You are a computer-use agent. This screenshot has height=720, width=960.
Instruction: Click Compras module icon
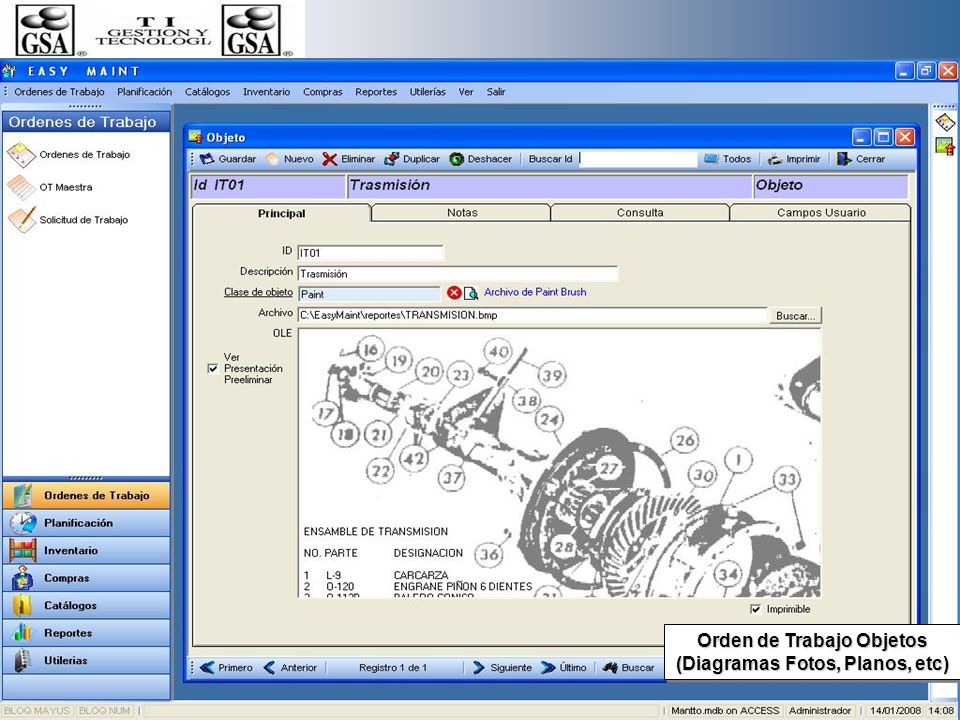23,578
